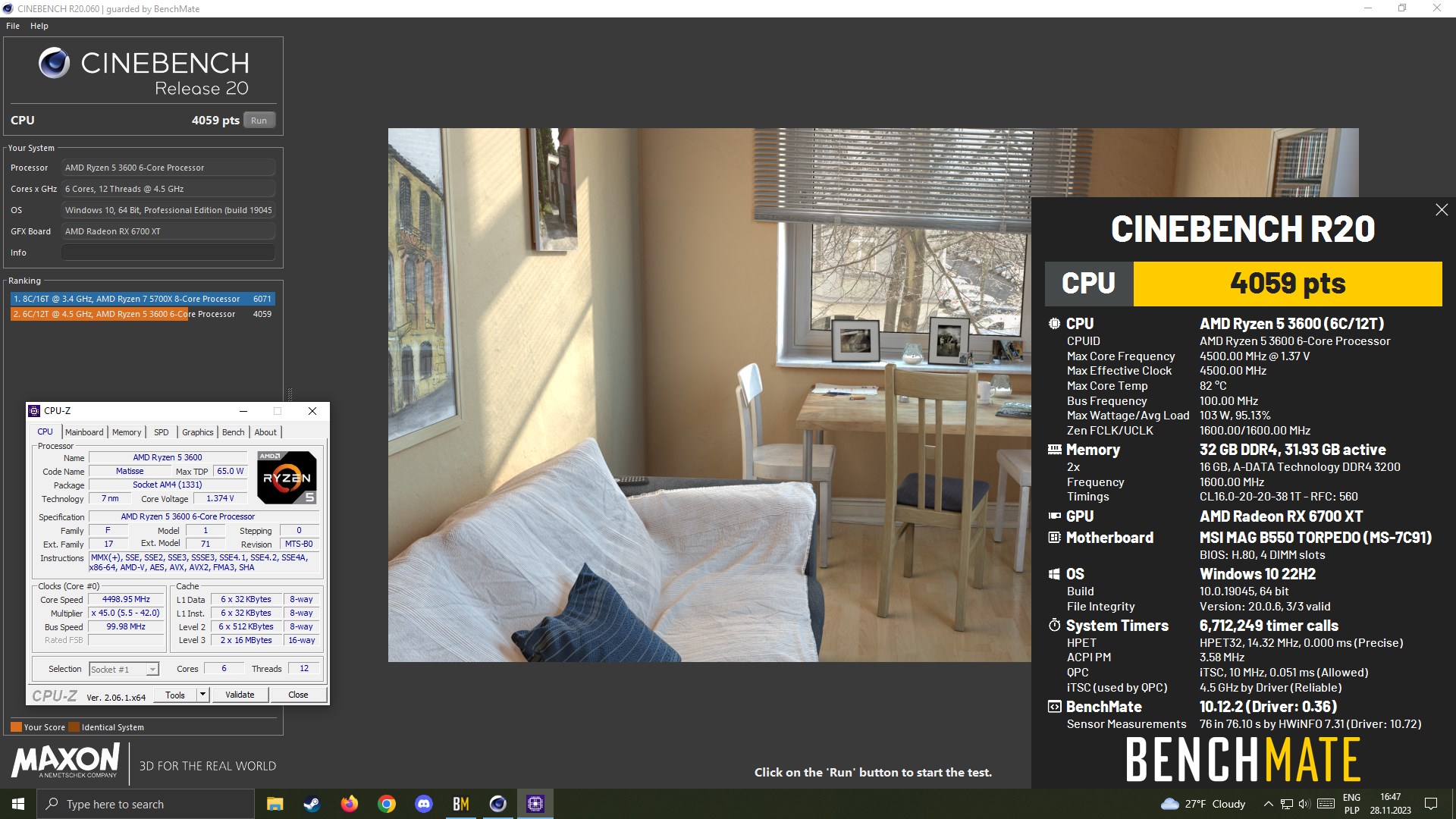
Task: Click the Core Voltage value 1.374 V
Action: pyautogui.click(x=220, y=498)
